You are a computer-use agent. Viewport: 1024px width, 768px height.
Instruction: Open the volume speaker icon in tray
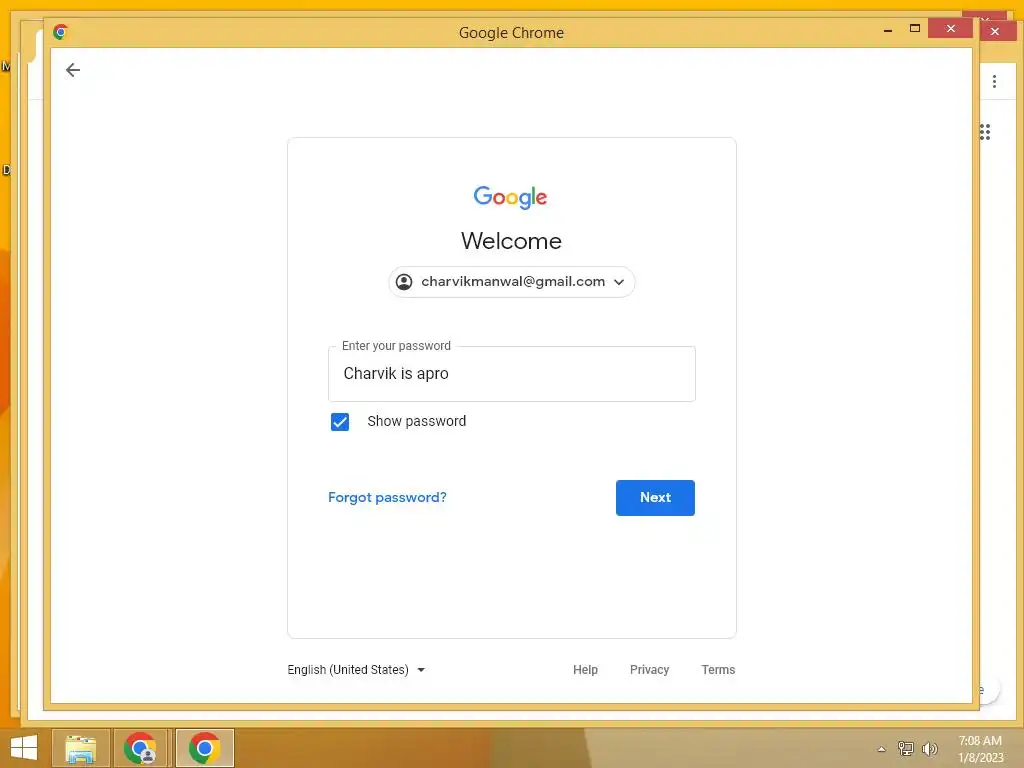929,749
